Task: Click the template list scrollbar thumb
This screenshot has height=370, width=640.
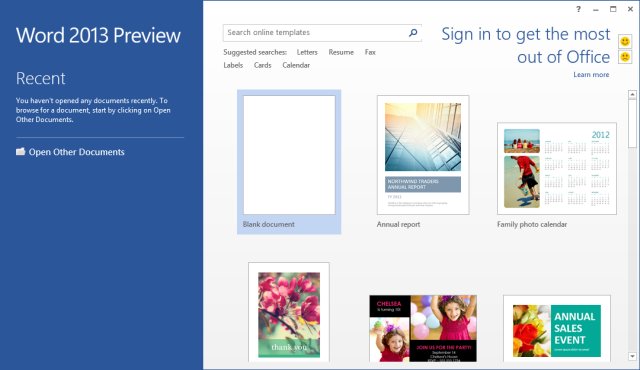Action: click(x=632, y=124)
